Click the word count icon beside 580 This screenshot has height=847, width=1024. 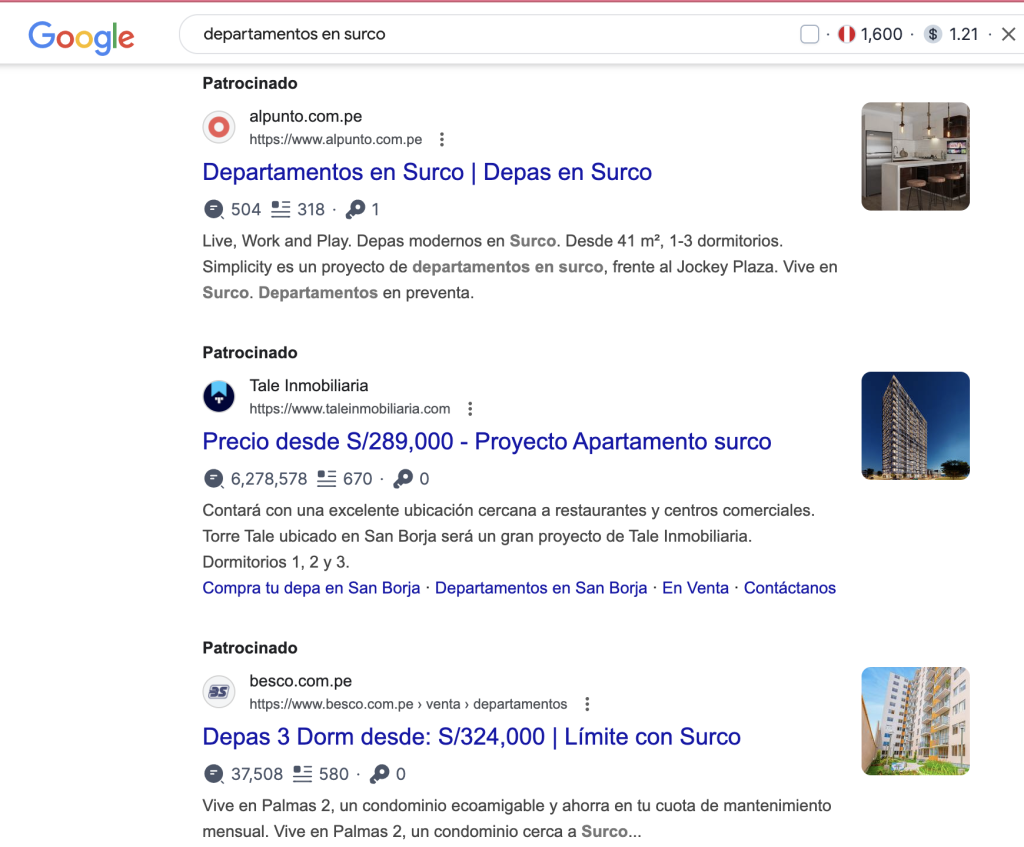302,774
